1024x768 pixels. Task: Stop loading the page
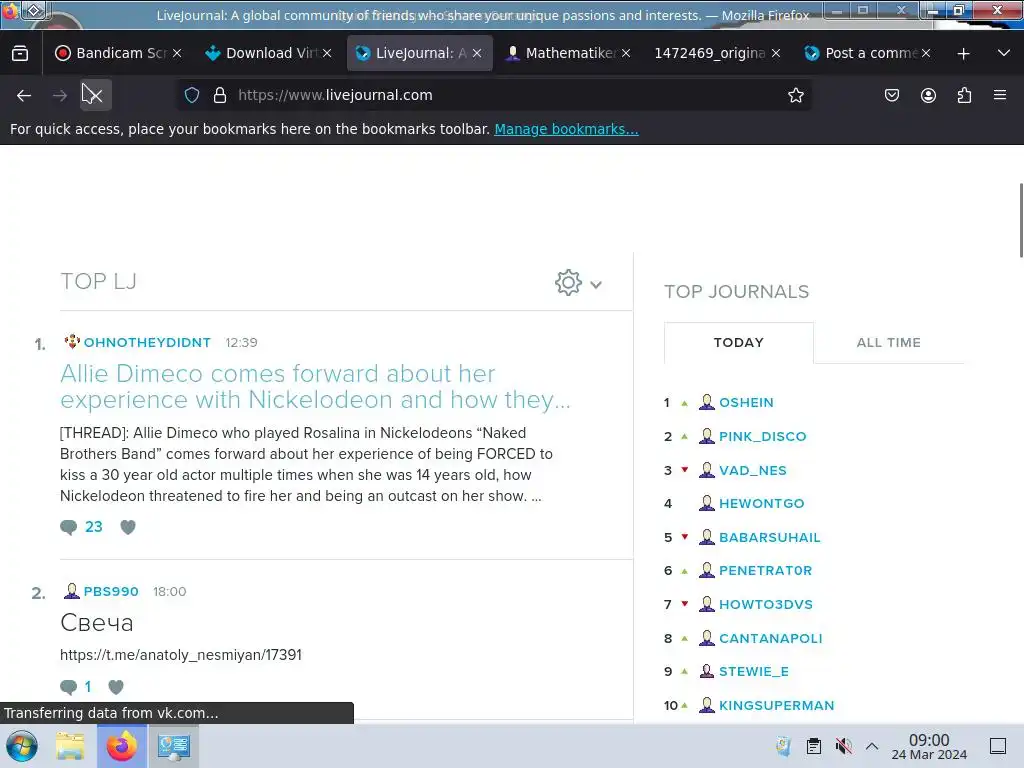coord(95,95)
